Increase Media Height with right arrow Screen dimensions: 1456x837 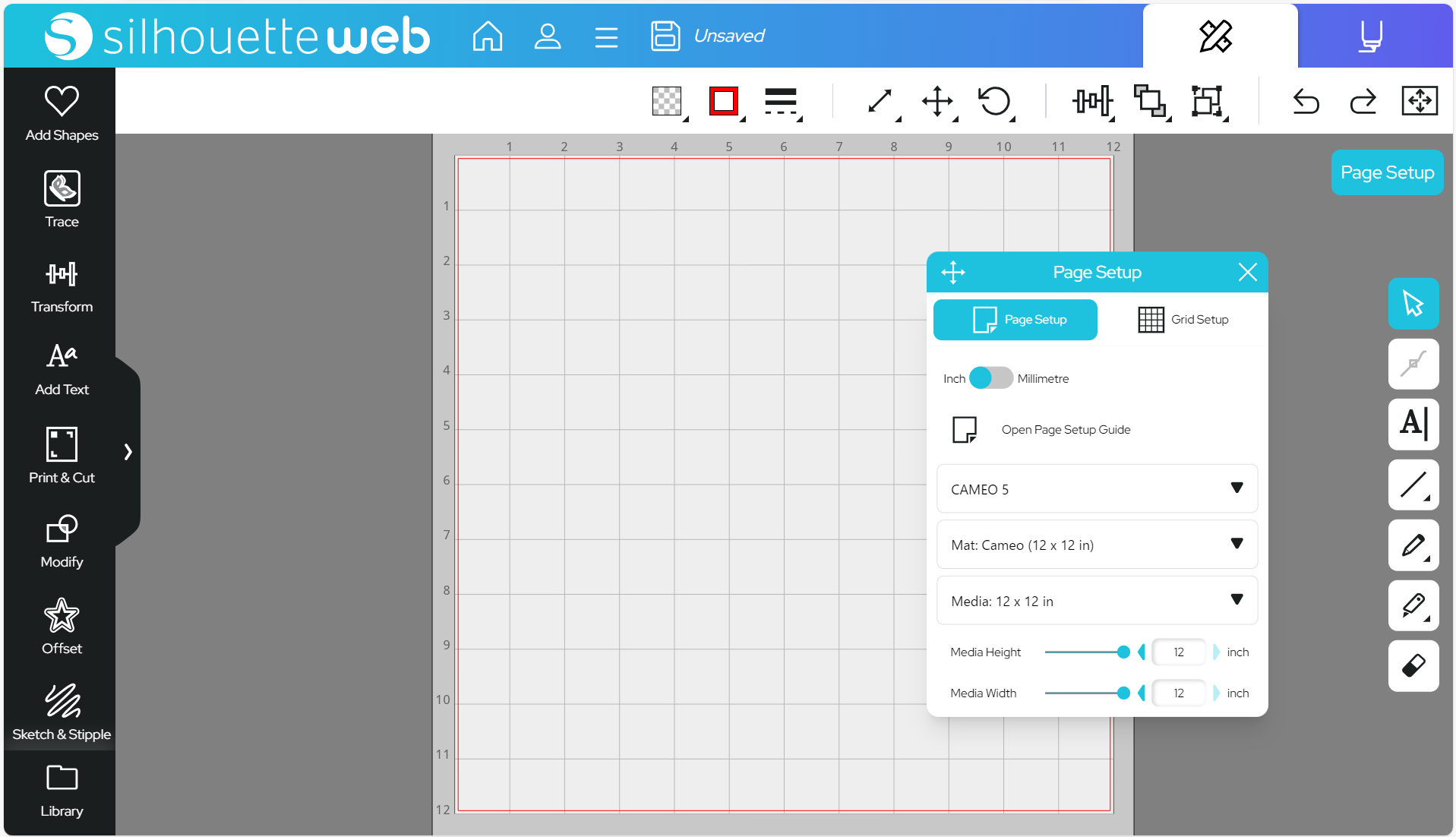(x=1216, y=652)
